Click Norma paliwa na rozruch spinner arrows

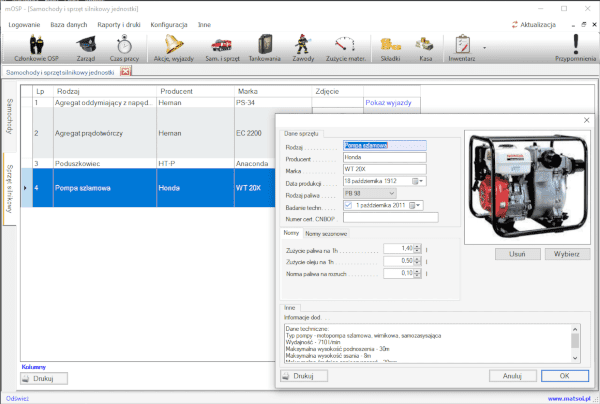(417, 274)
